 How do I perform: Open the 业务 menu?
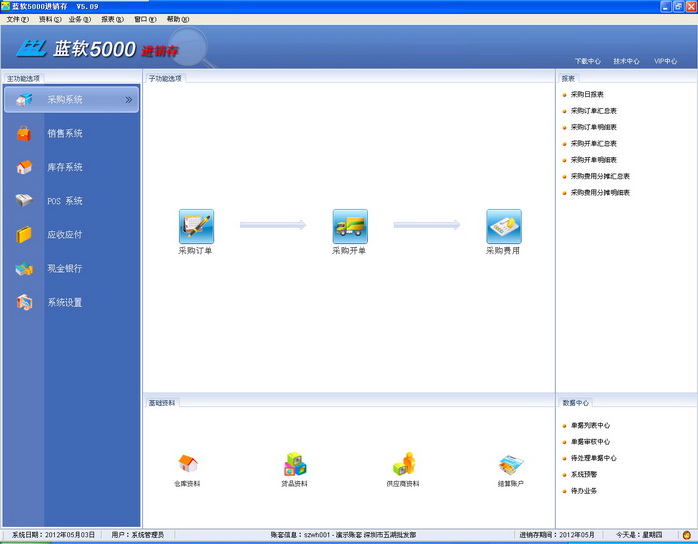(80, 19)
